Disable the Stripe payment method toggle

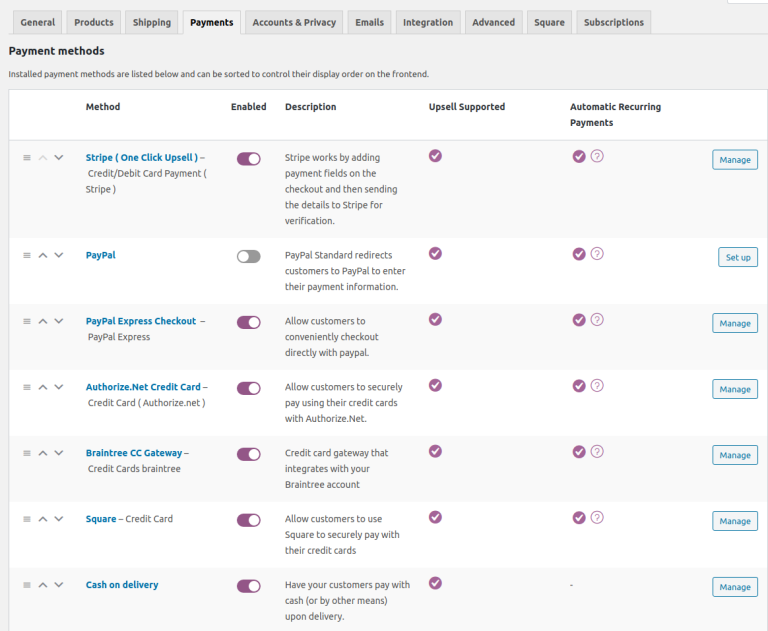pos(249,159)
